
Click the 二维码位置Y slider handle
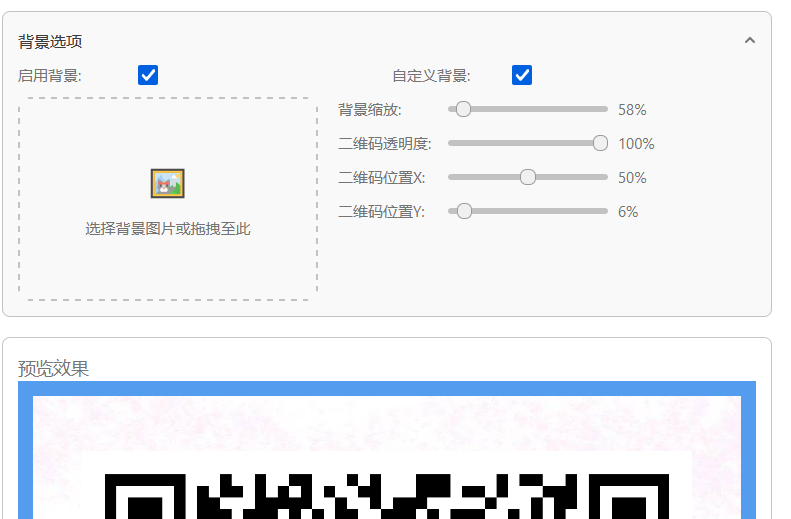click(x=464, y=211)
